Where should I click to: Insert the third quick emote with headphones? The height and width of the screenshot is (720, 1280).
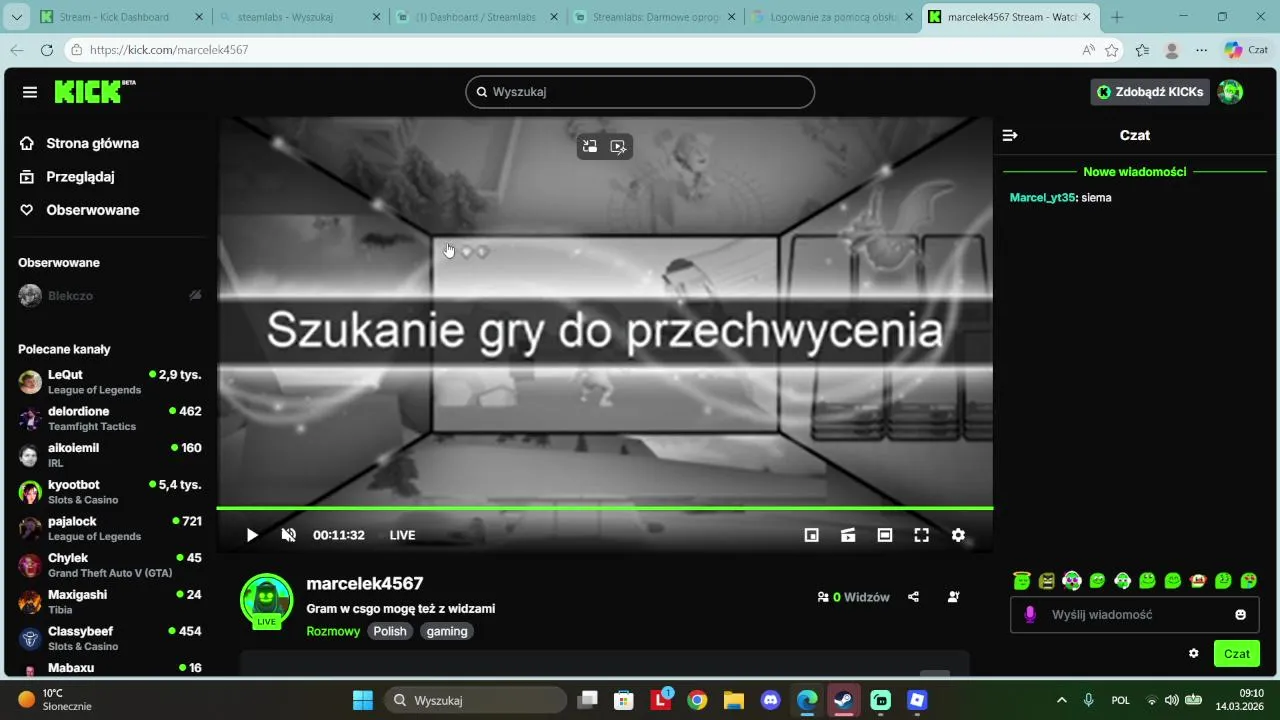pos(1072,580)
